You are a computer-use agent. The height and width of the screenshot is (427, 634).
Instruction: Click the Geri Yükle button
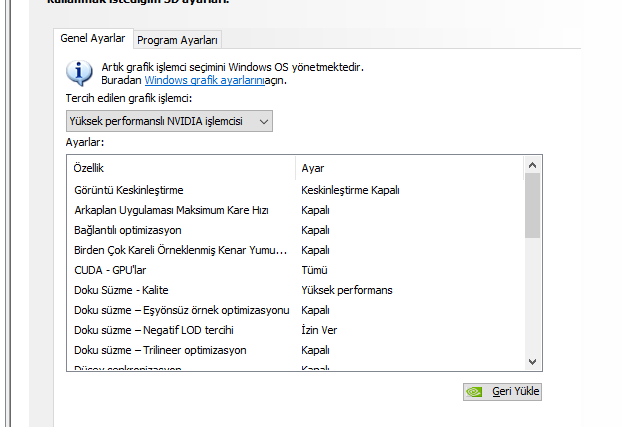click(x=502, y=391)
